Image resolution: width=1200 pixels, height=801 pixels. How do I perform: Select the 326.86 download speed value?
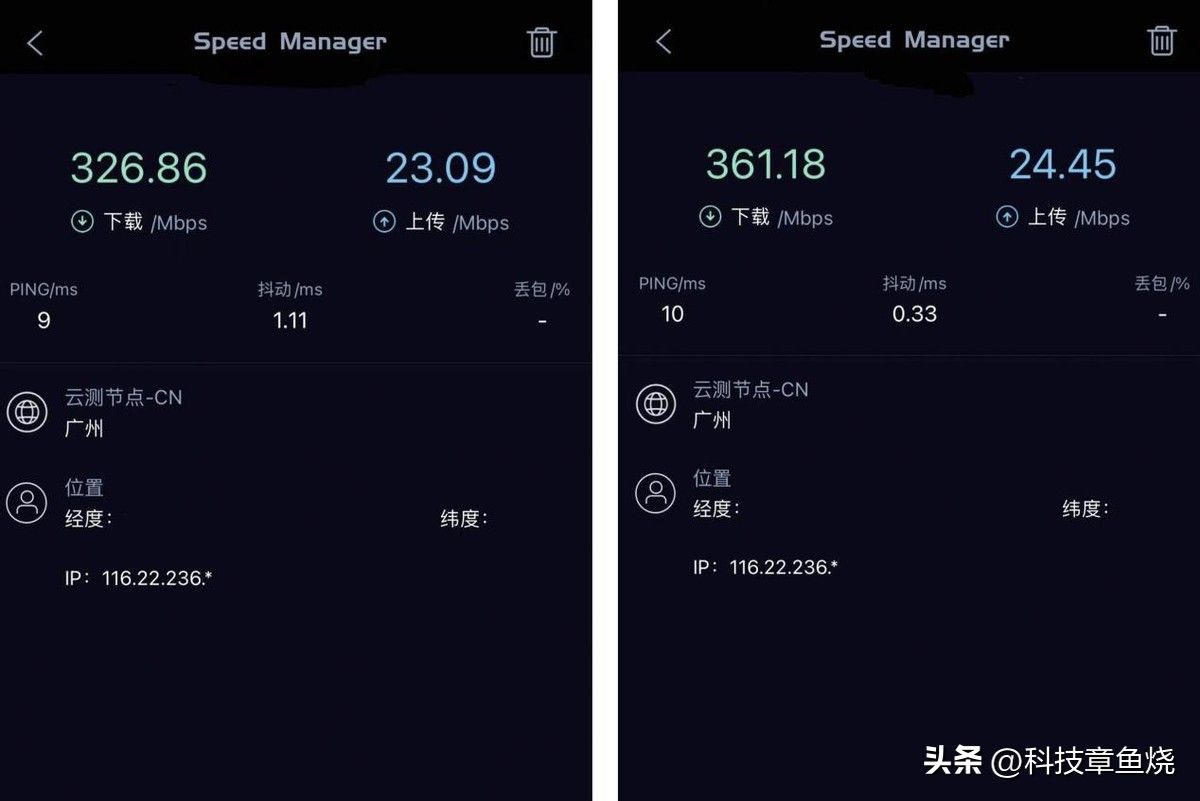(x=139, y=168)
